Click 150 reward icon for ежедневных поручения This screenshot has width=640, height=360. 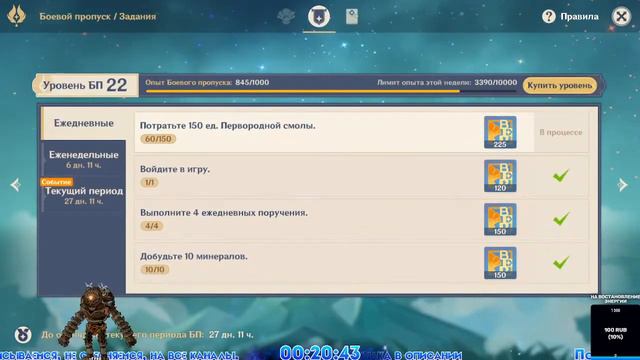(x=500, y=220)
